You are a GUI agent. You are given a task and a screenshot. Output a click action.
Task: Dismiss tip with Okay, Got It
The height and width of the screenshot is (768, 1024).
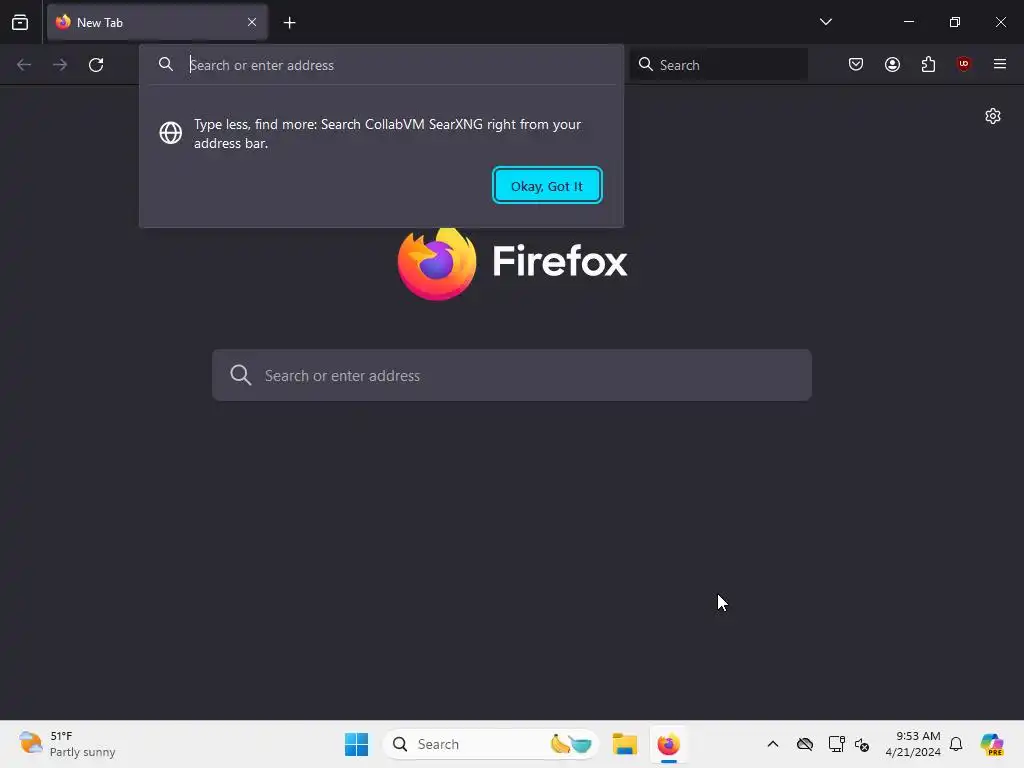tap(547, 185)
